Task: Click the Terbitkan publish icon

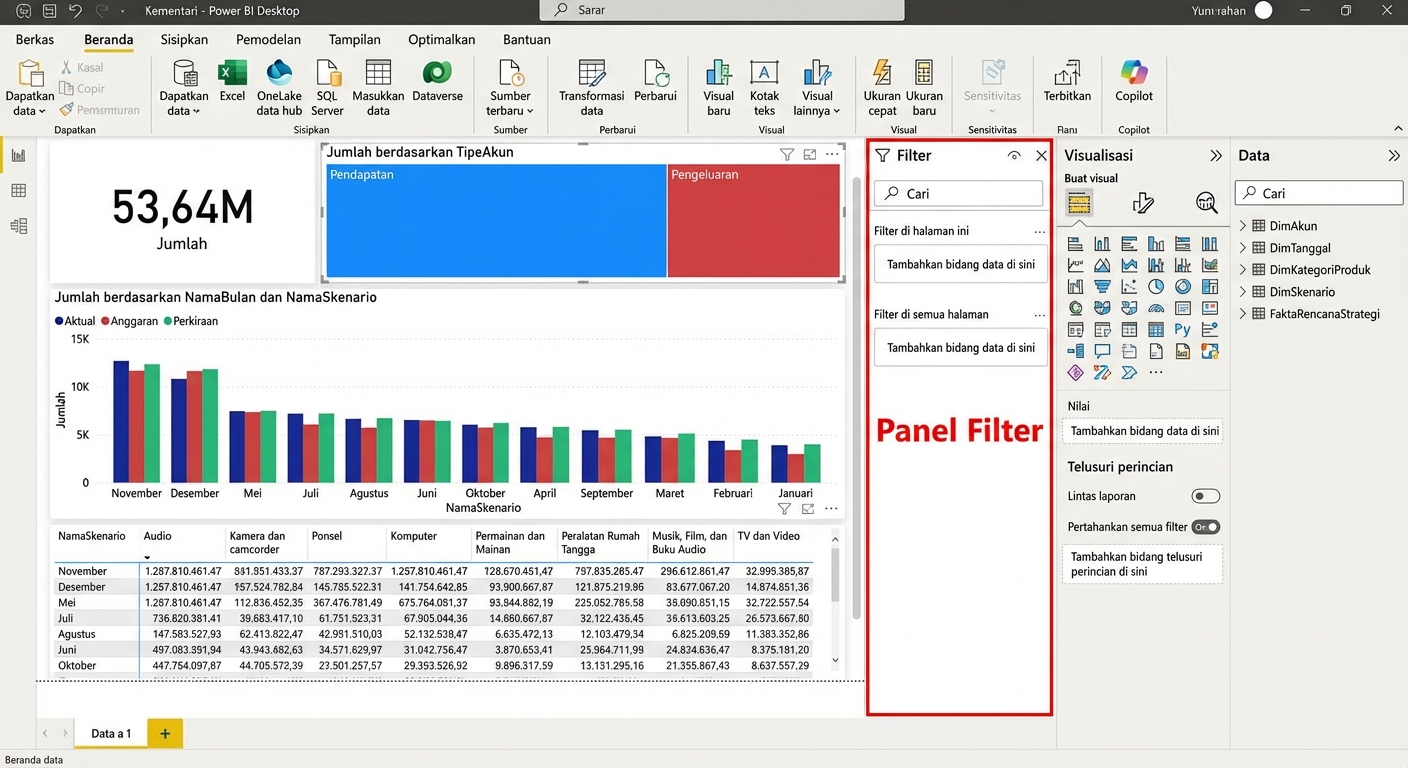Action: click(1066, 80)
